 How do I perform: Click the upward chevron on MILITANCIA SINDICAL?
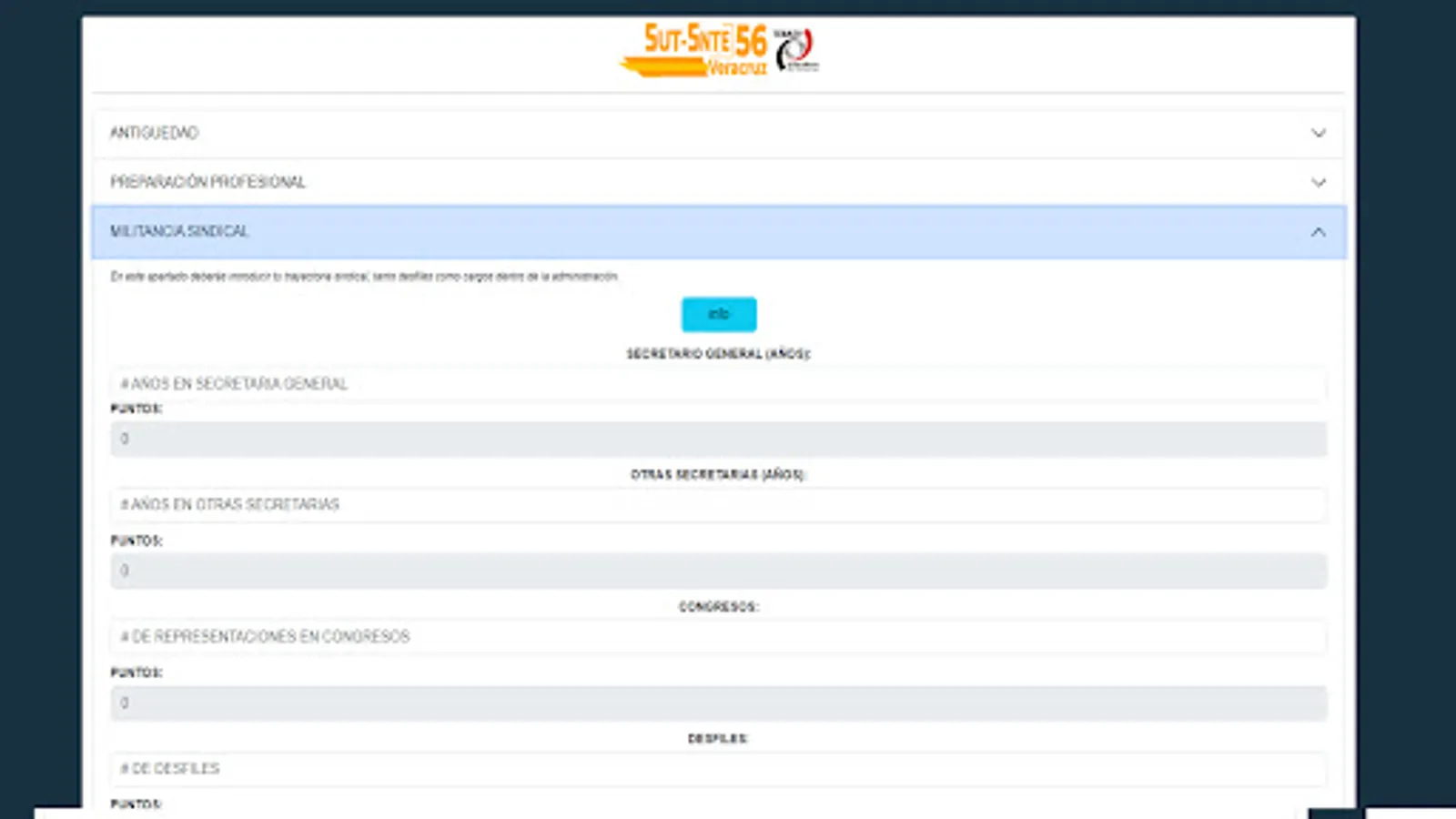[x=1319, y=232]
